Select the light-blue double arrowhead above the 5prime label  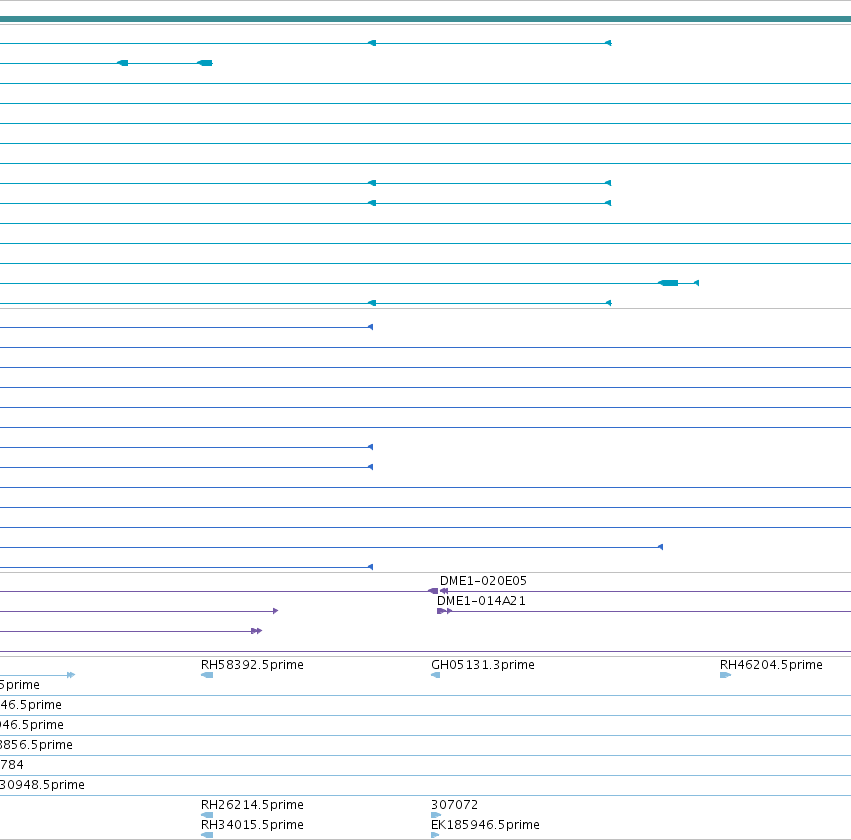(71, 675)
